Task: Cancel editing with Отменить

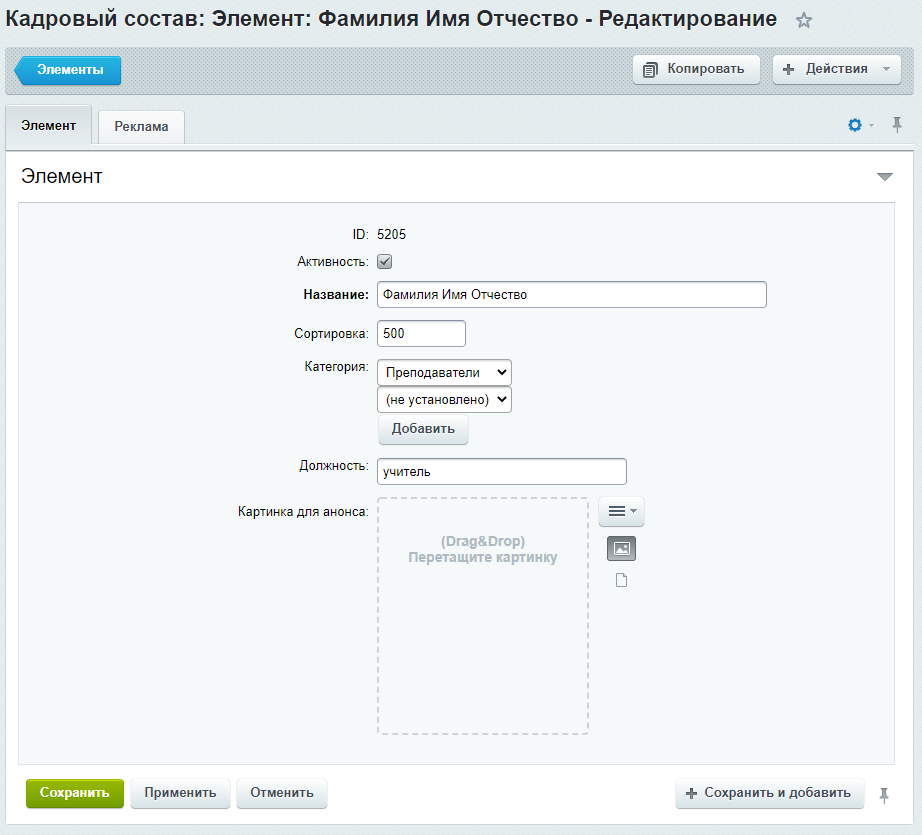Action: point(282,793)
